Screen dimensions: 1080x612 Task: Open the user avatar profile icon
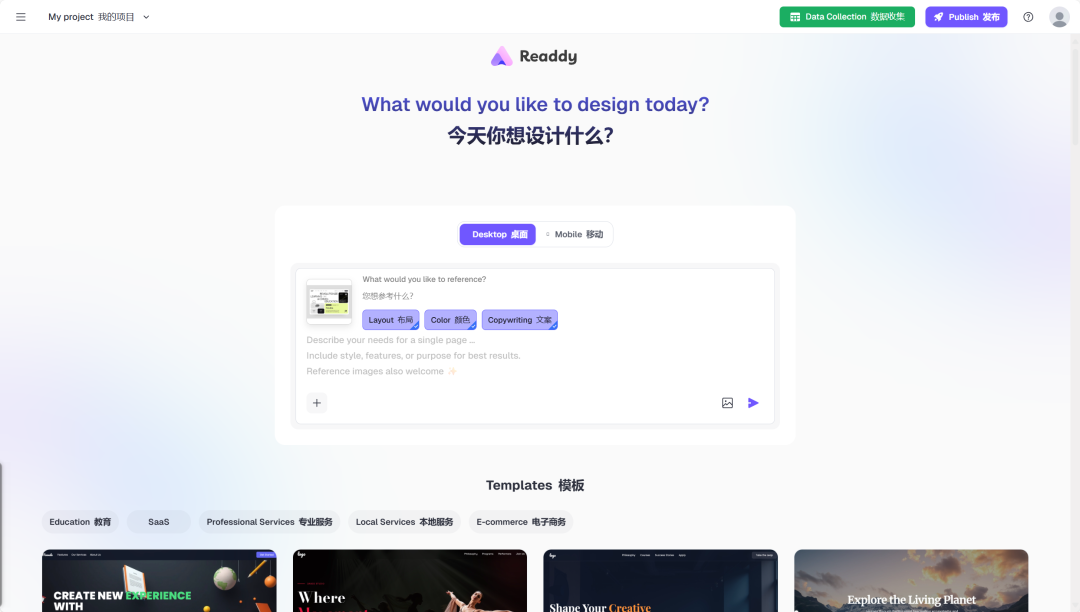1059,17
